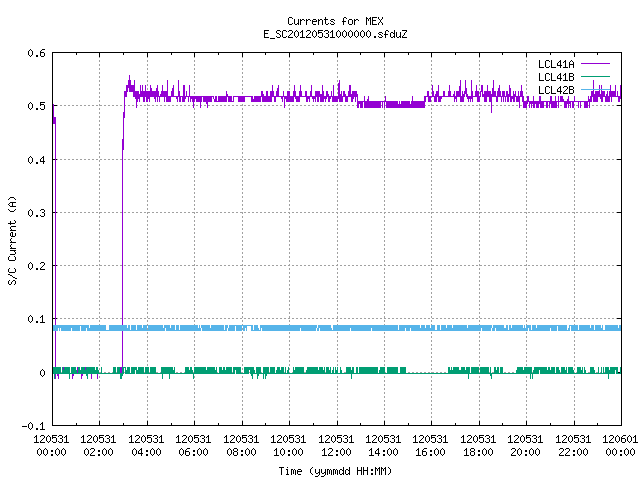Click the x-axis tick label 120531 04:00

click(x=146, y=446)
